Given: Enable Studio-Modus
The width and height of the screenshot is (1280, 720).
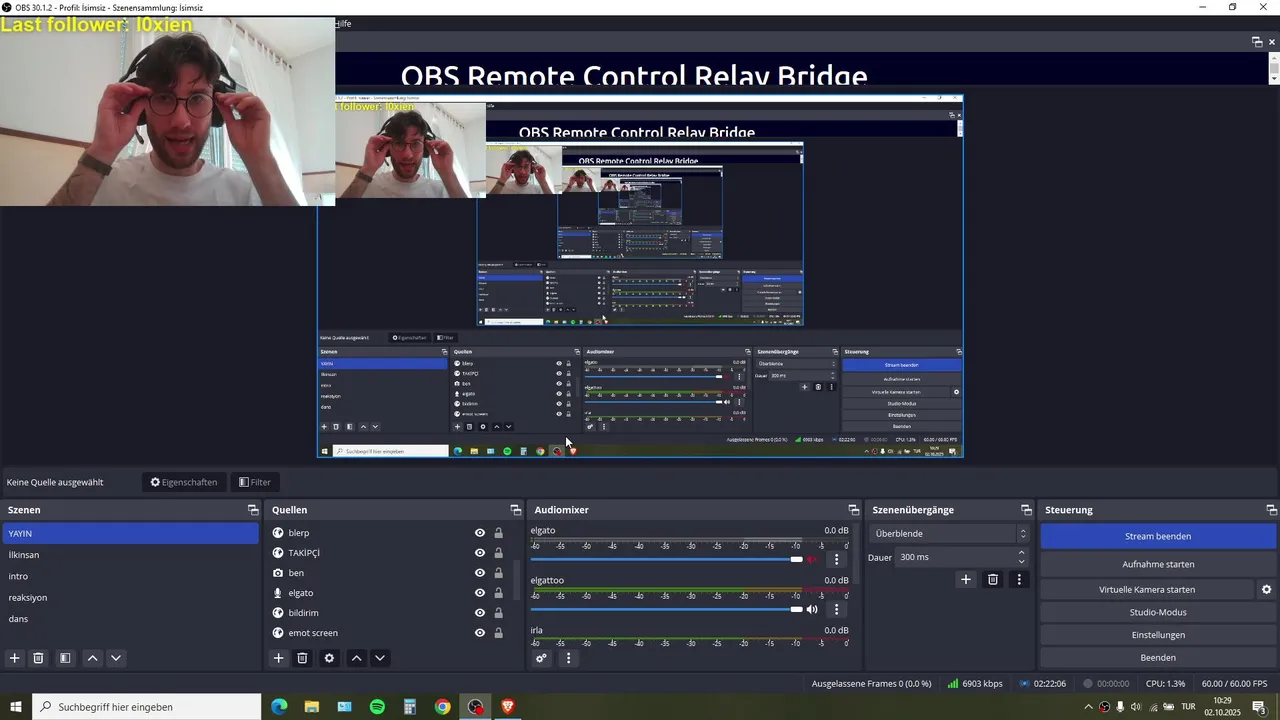Looking at the screenshot, I should coord(1158,612).
